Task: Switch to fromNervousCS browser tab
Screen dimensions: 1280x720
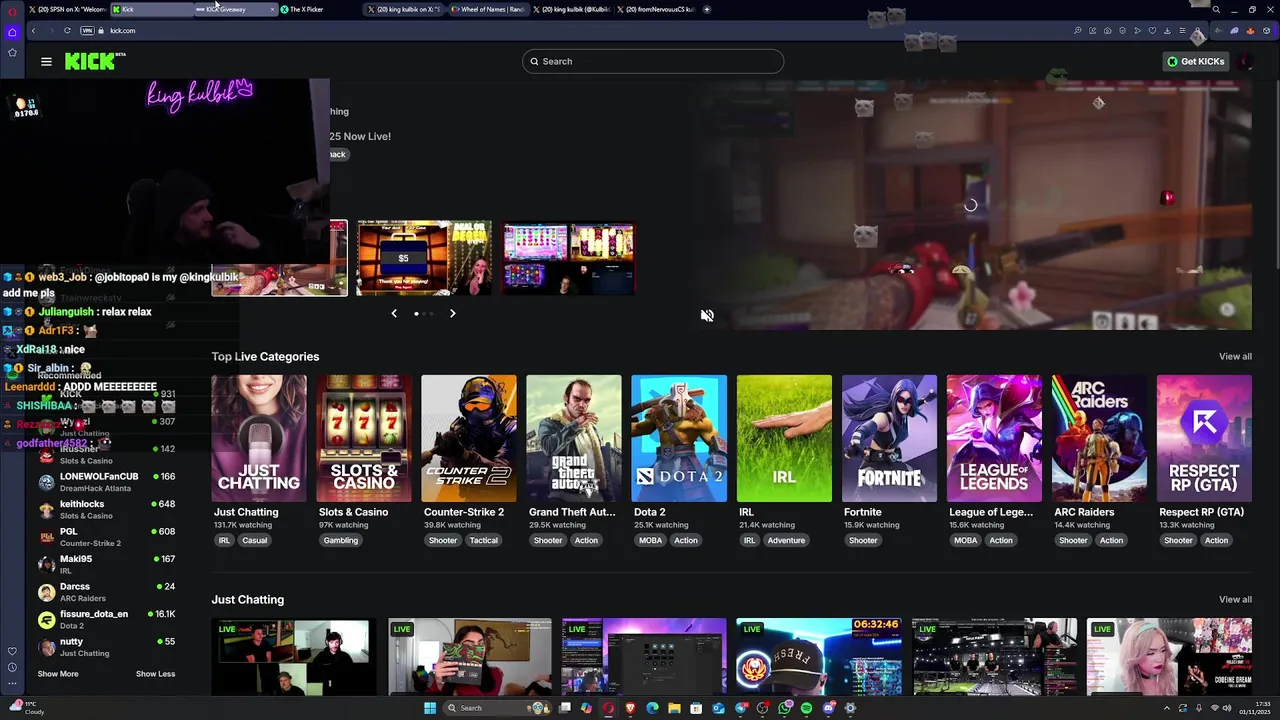Action: click(656, 9)
